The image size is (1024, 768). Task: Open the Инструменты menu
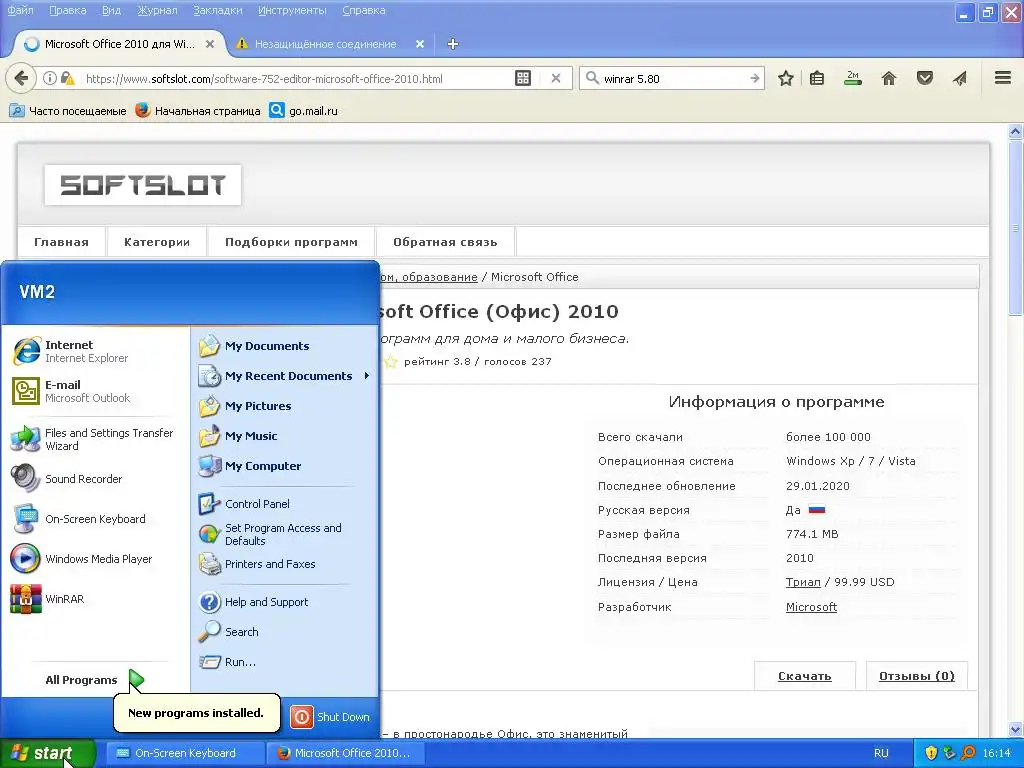click(292, 10)
